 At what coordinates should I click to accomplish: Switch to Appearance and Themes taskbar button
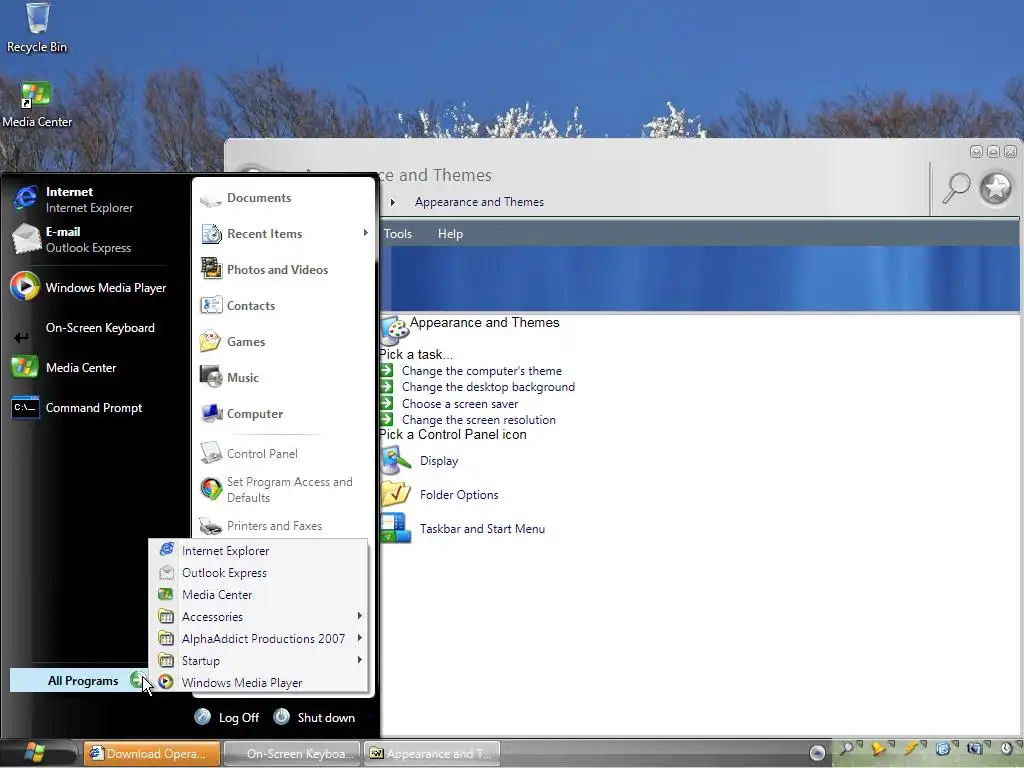[x=432, y=754]
